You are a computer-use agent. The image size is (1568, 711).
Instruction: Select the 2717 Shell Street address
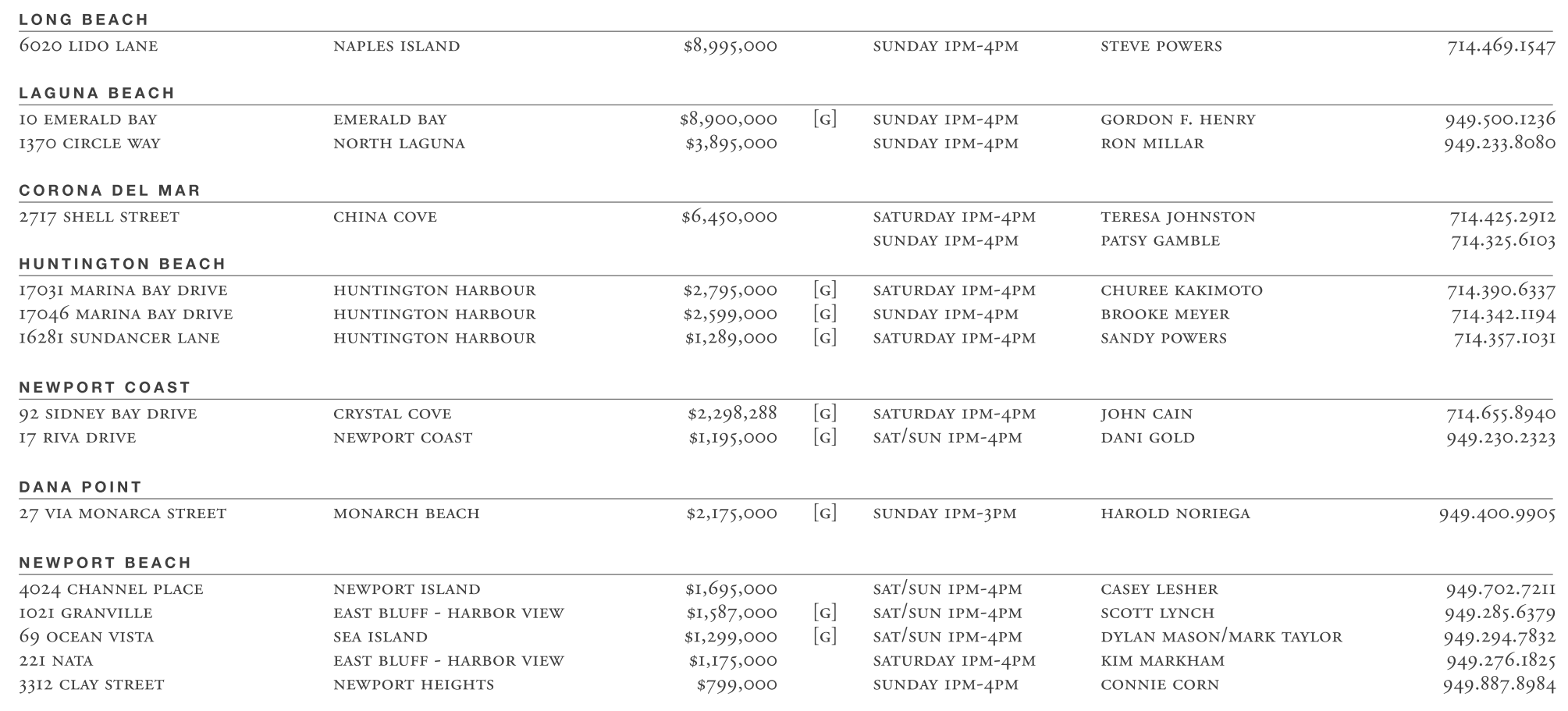pyautogui.click(x=99, y=217)
